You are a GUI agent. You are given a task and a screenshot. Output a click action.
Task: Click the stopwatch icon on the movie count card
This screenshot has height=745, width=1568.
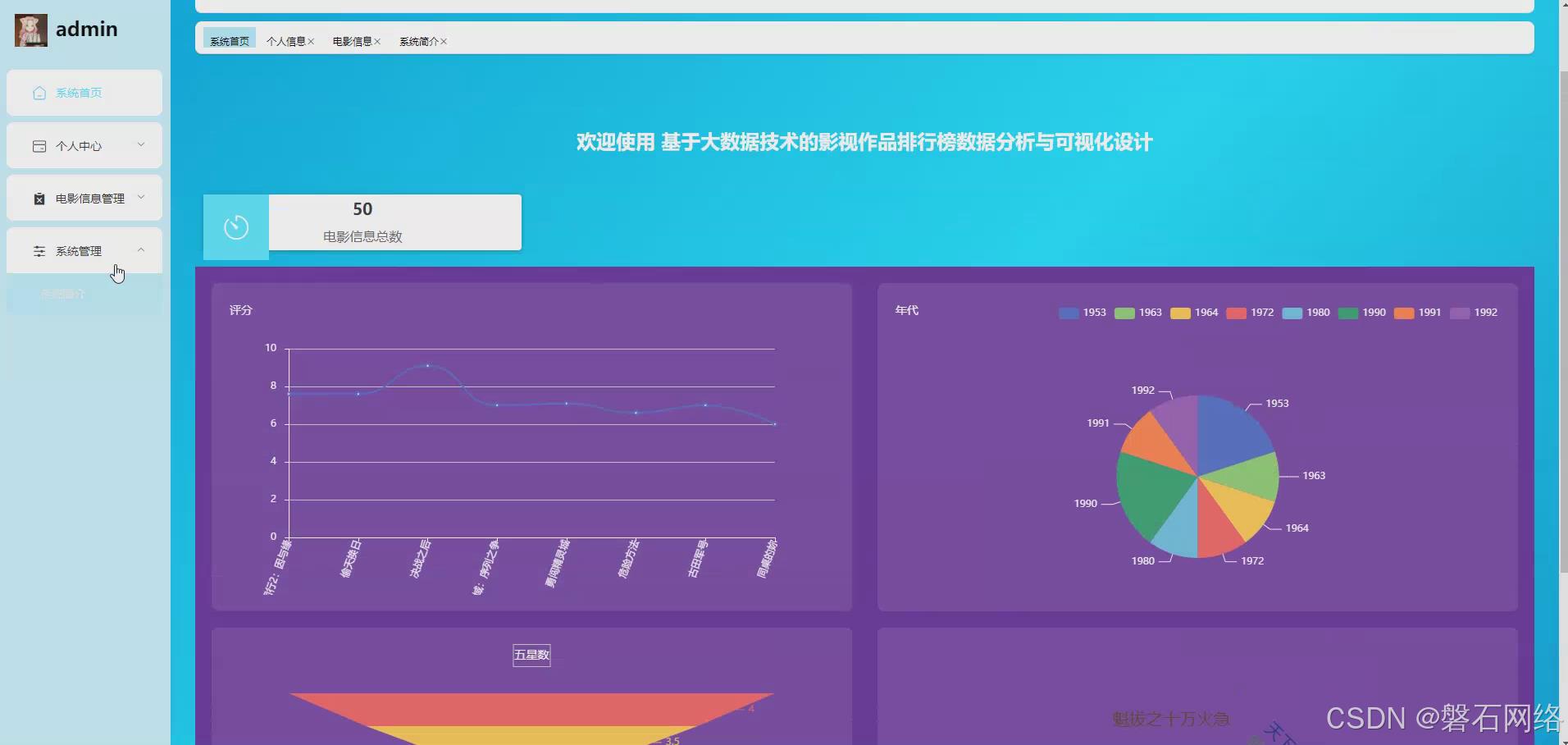coord(236,226)
